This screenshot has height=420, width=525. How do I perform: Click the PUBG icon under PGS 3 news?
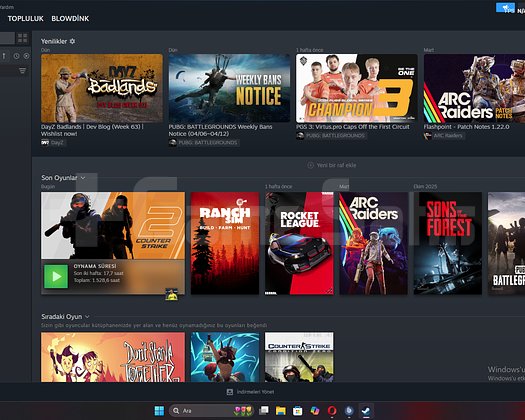(x=300, y=136)
